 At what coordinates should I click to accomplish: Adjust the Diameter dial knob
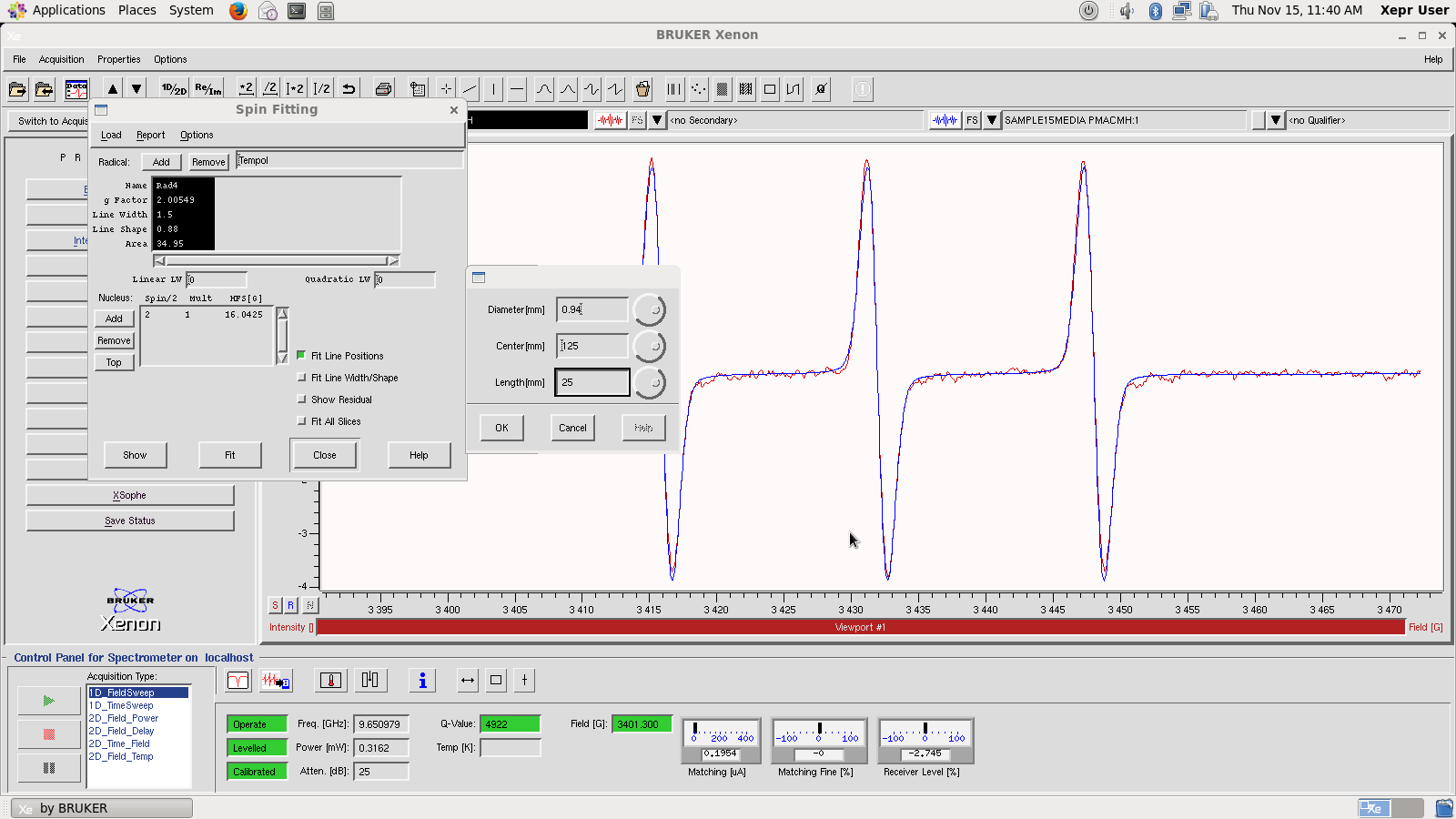tap(650, 310)
